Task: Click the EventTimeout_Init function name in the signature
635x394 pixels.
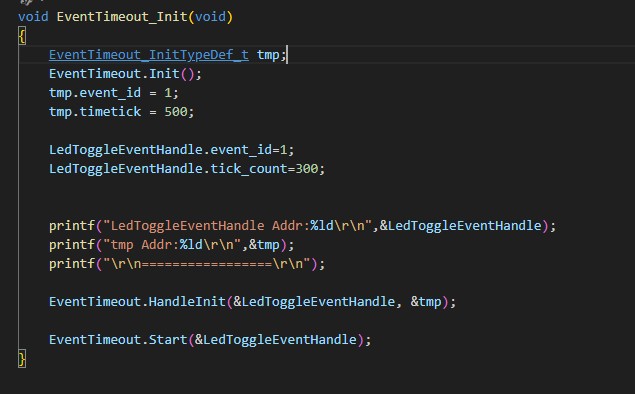Action: [122, 17]
